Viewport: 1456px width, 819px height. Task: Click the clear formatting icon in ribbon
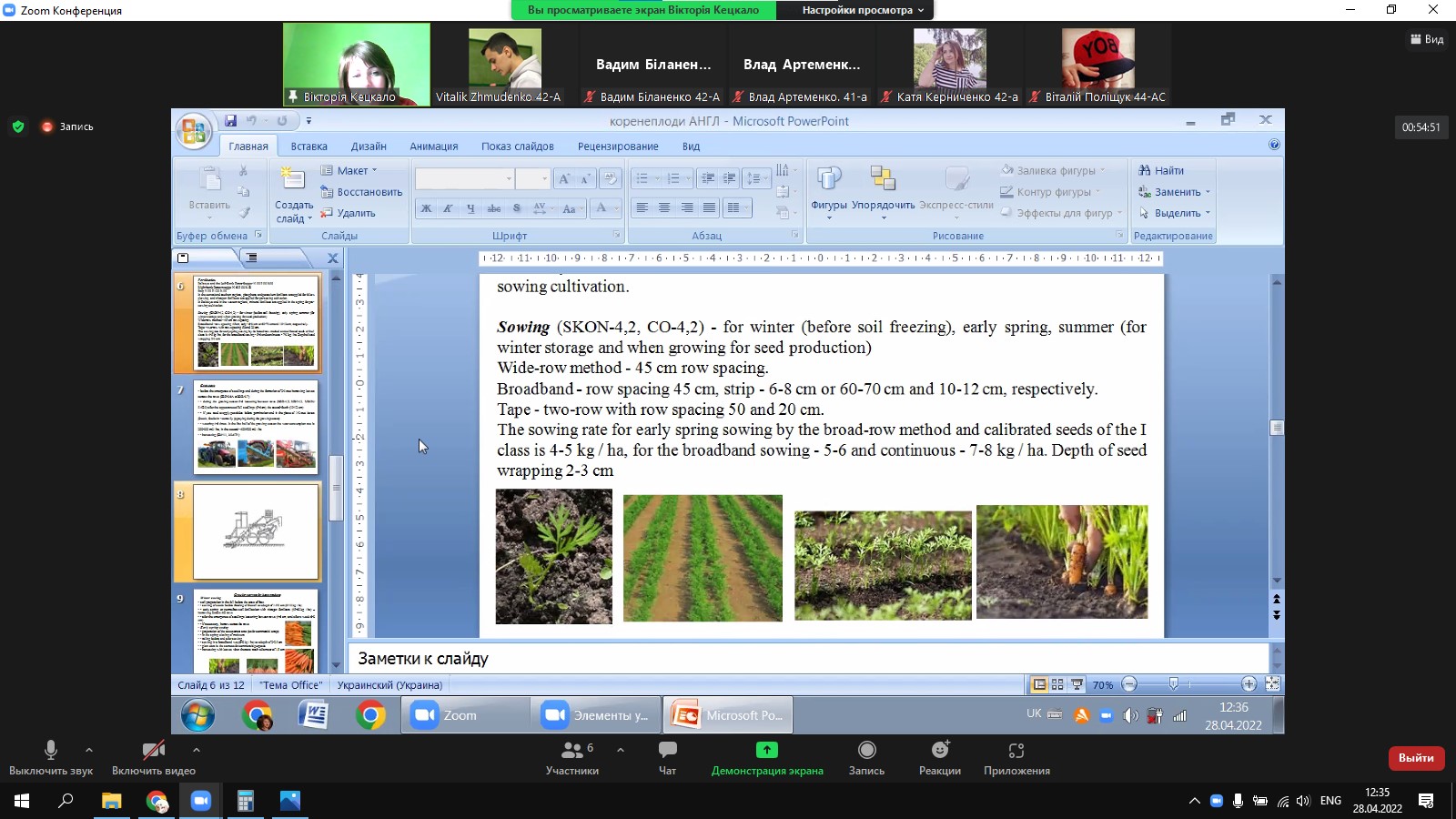[x=610, y=178]
